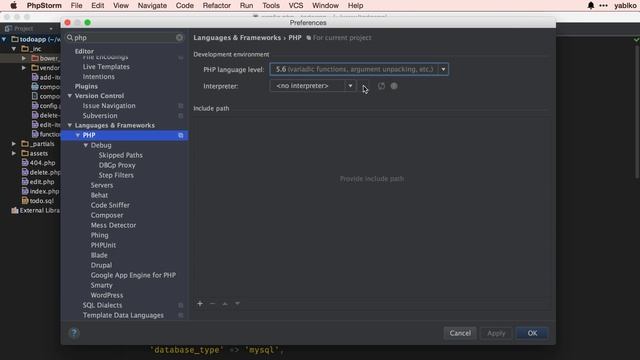The width and height of the screenshot is (640, 360).
Task: Clear the php search field
Action: [x=179, y=38]
